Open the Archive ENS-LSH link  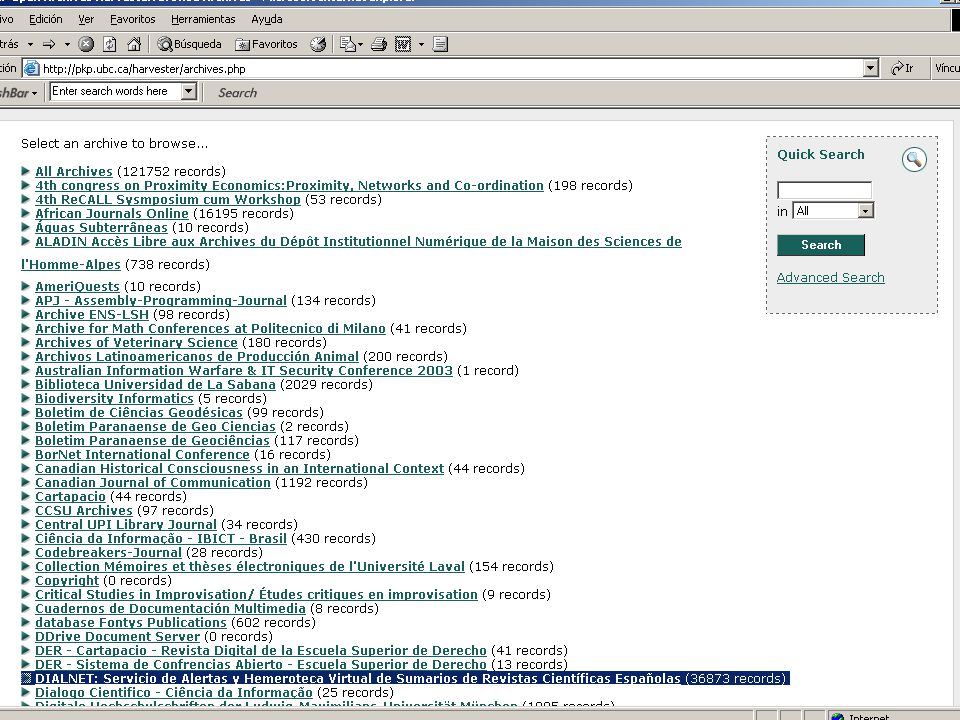click(x=92, y=315)
